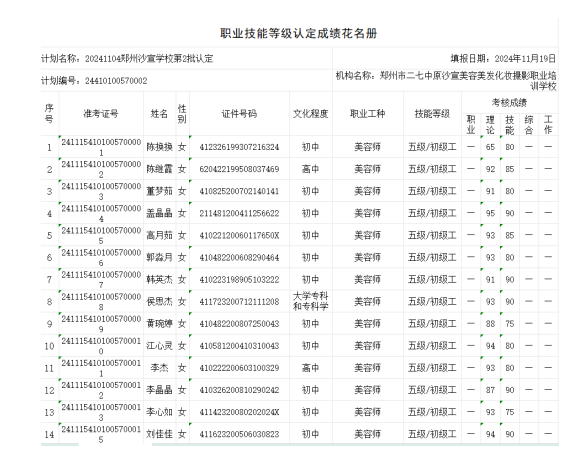The height and width of the screenshot is (459, 584).
Task: Select the name cell 刘佳佳
Action: [x=159, y=434]
